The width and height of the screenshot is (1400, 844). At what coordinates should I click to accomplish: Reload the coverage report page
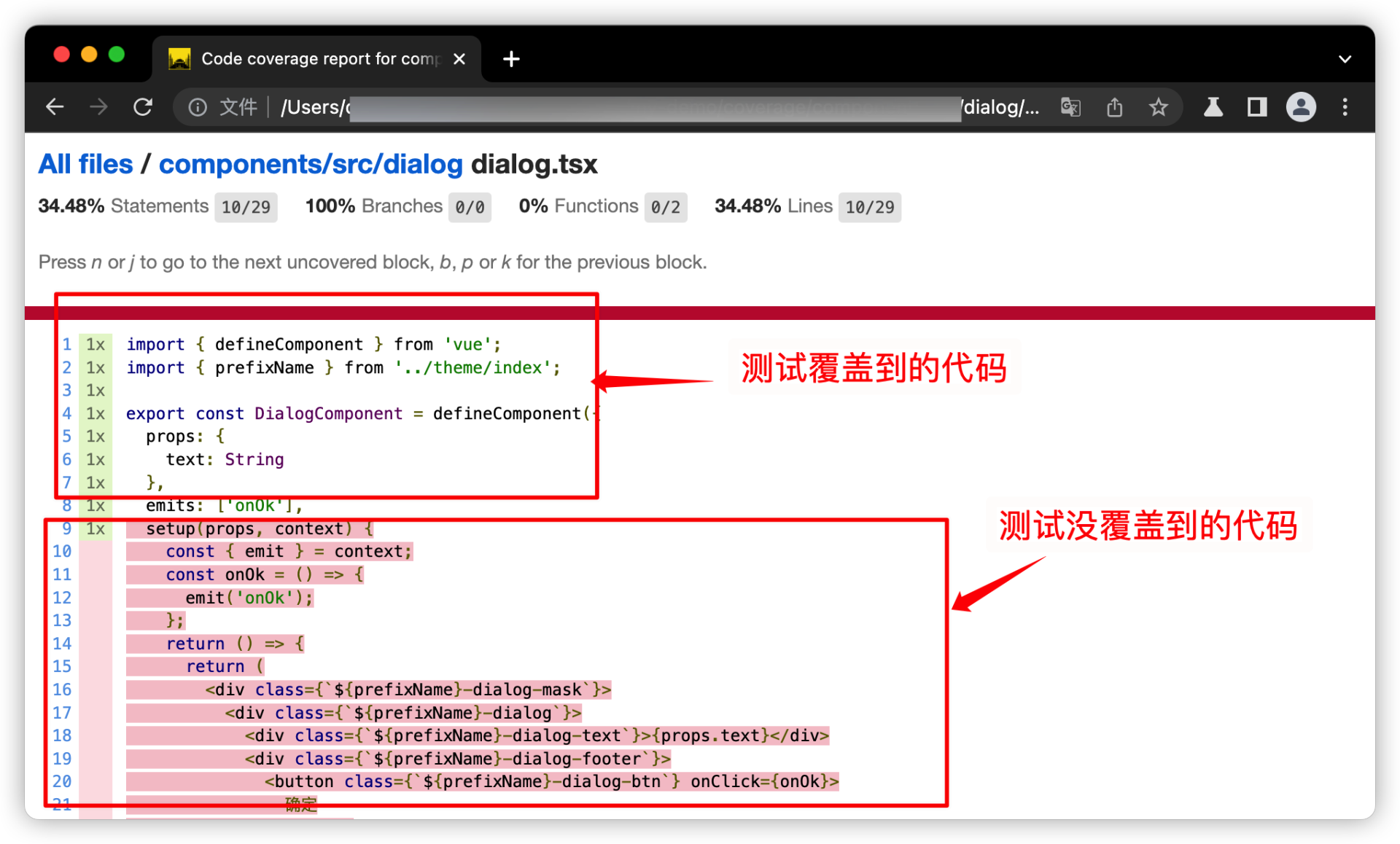coord(143,107)
